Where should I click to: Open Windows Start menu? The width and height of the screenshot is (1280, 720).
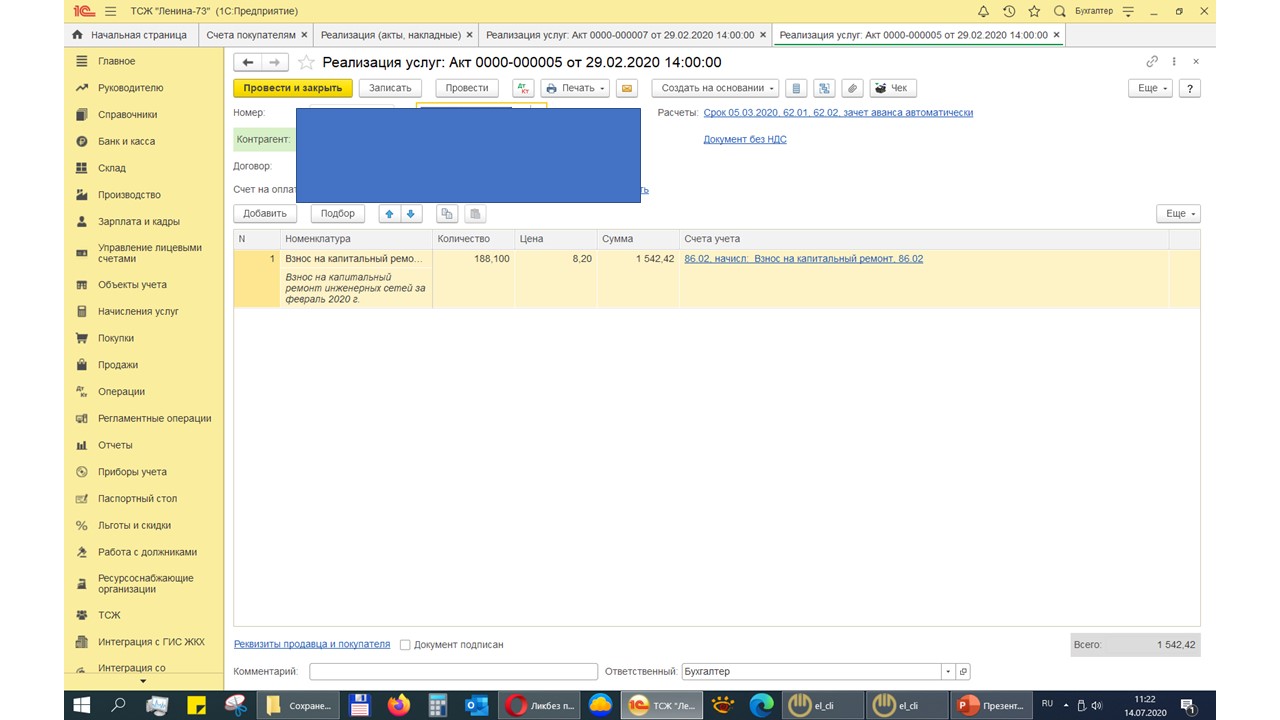tap(82, 705)
